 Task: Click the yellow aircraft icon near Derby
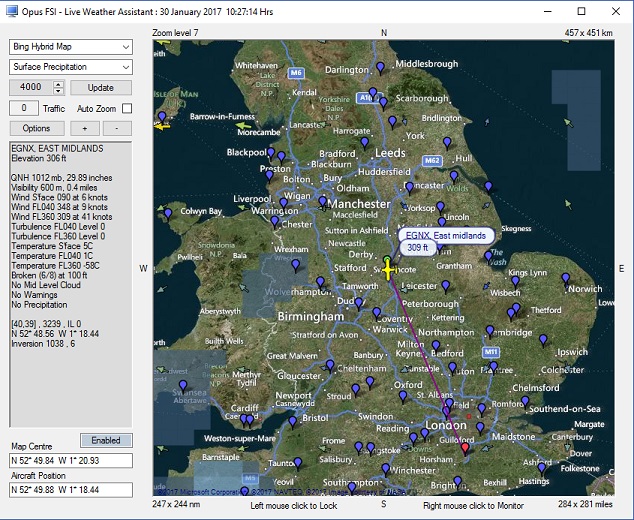point(389,270)
